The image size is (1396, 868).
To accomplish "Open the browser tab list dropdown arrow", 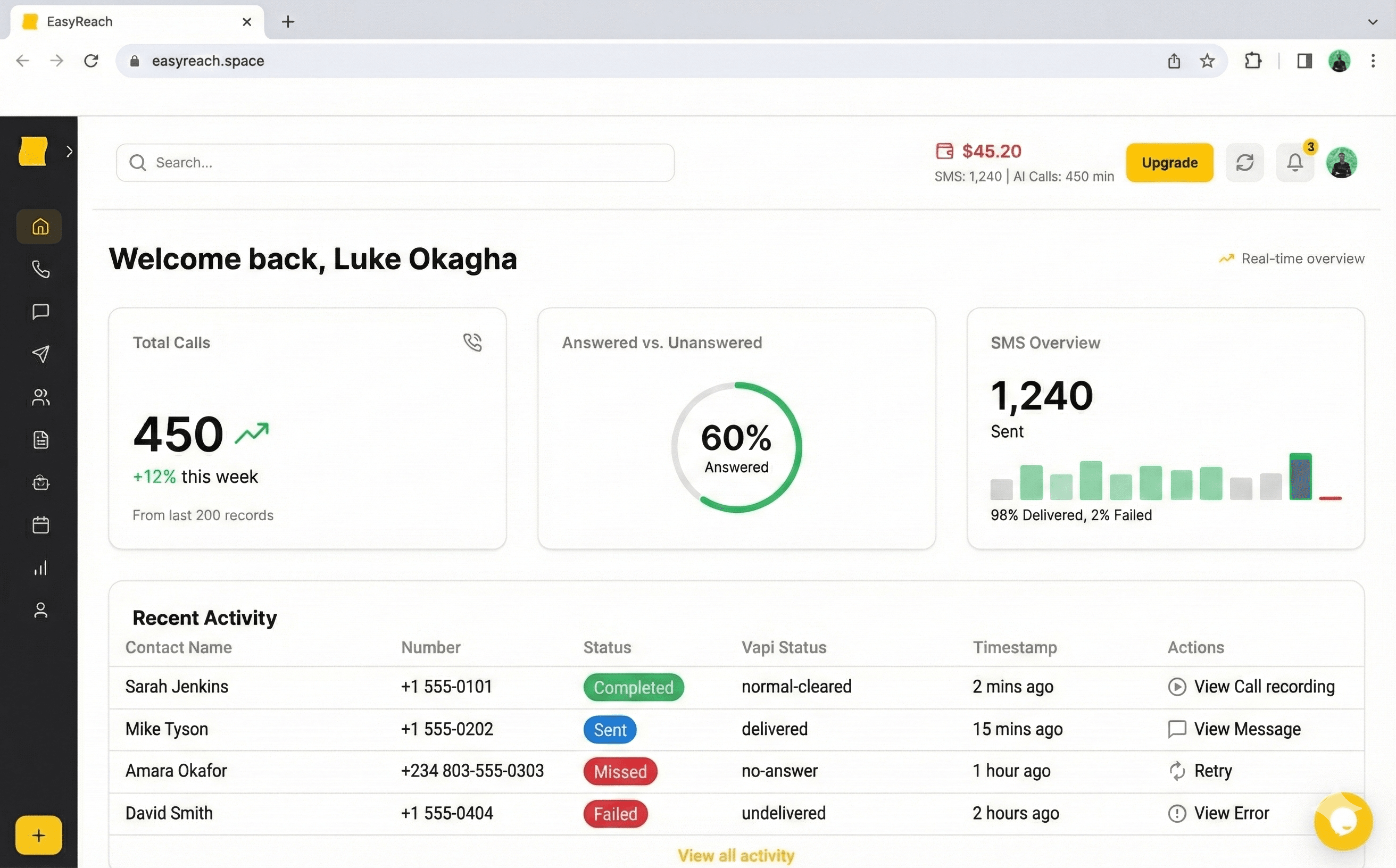I will [1374, 22].
